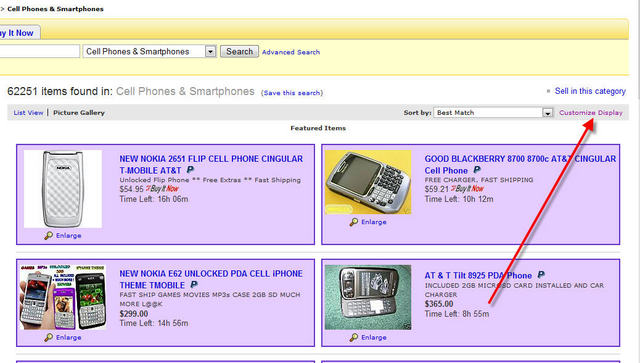
Task: Click the magnifier icon under Nokia 2651 image
Action: tap(49, 236)
